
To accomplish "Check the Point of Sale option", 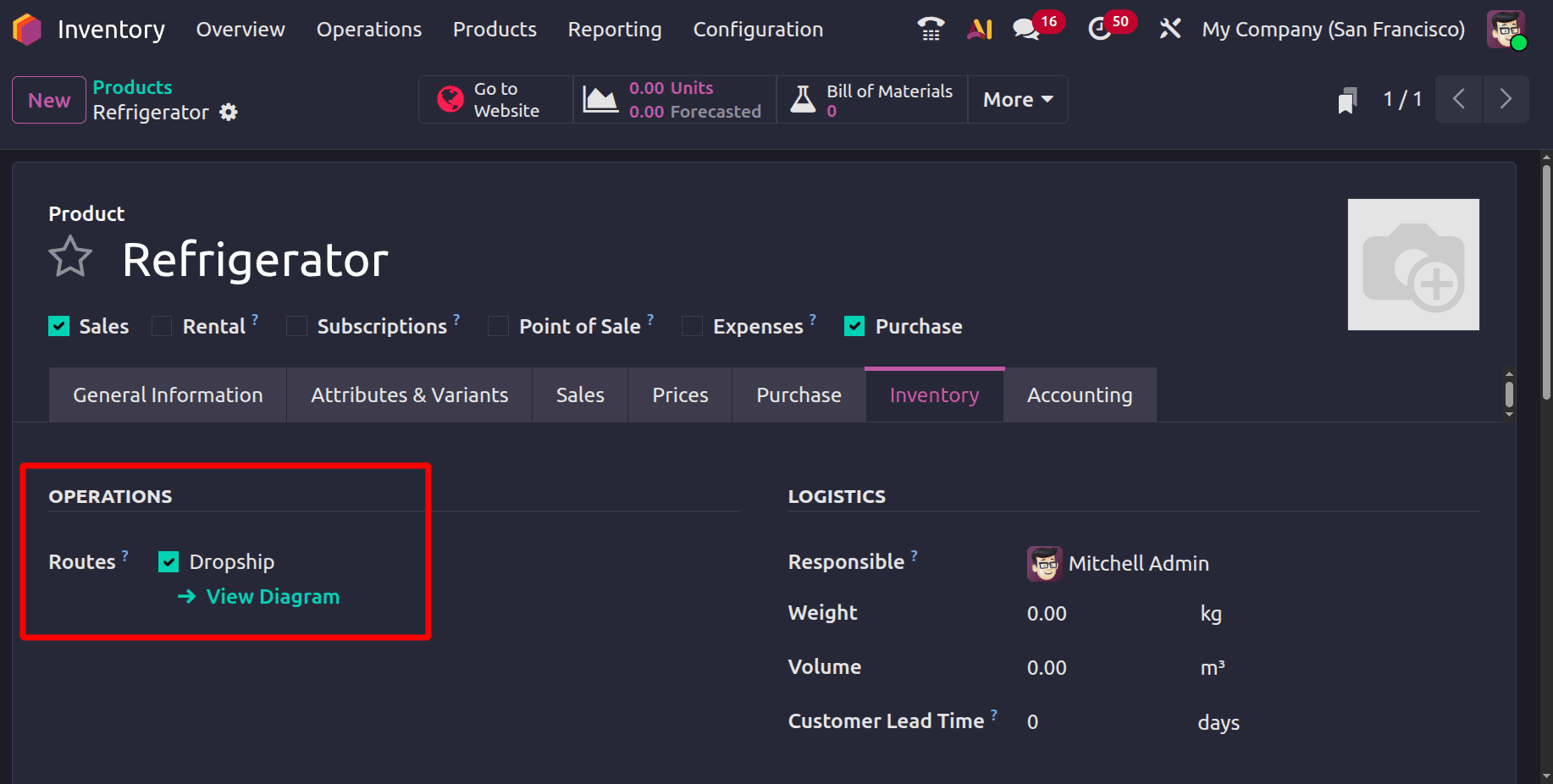I will click(498, 325).
